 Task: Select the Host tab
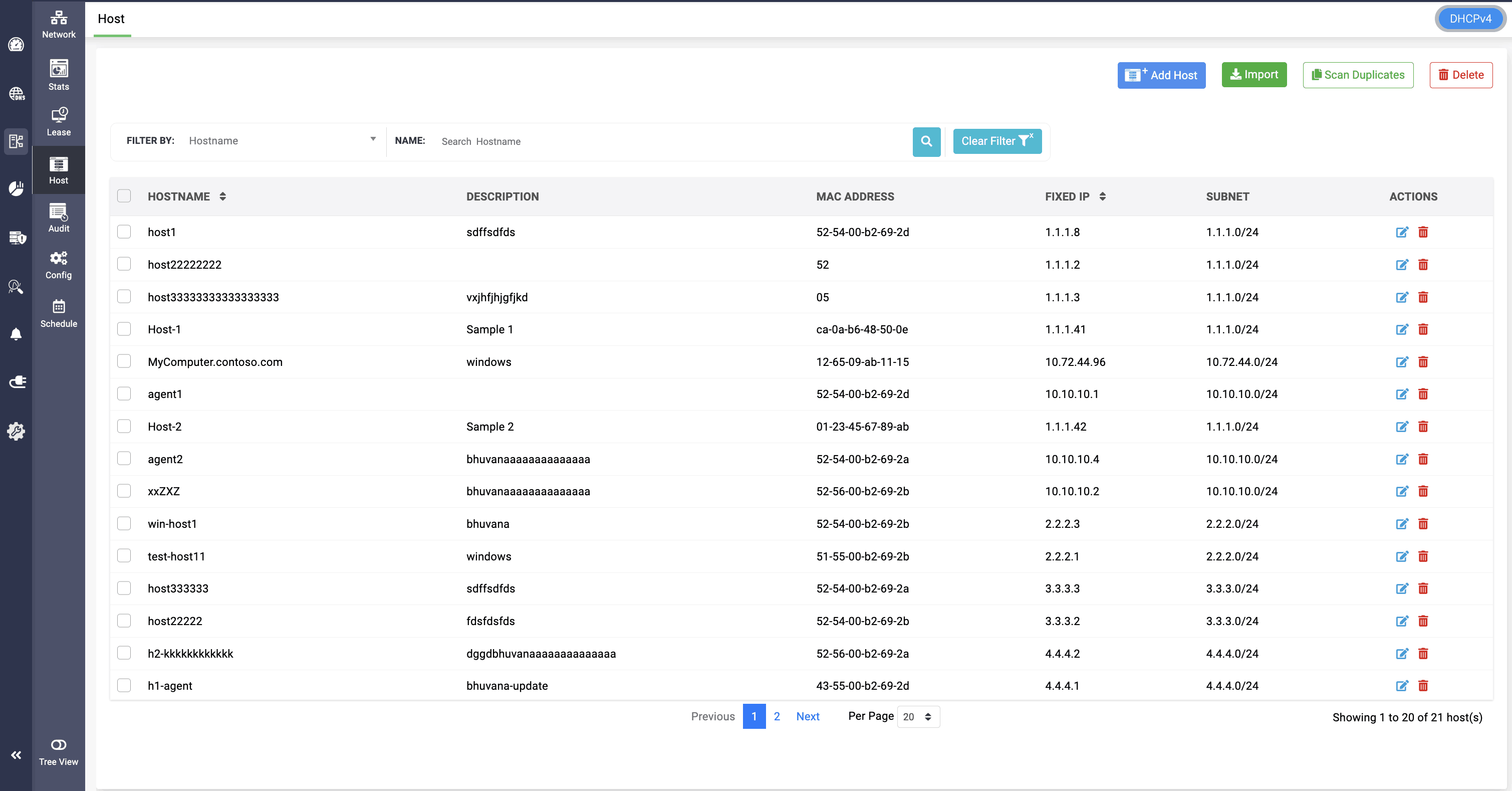point(111,19)
